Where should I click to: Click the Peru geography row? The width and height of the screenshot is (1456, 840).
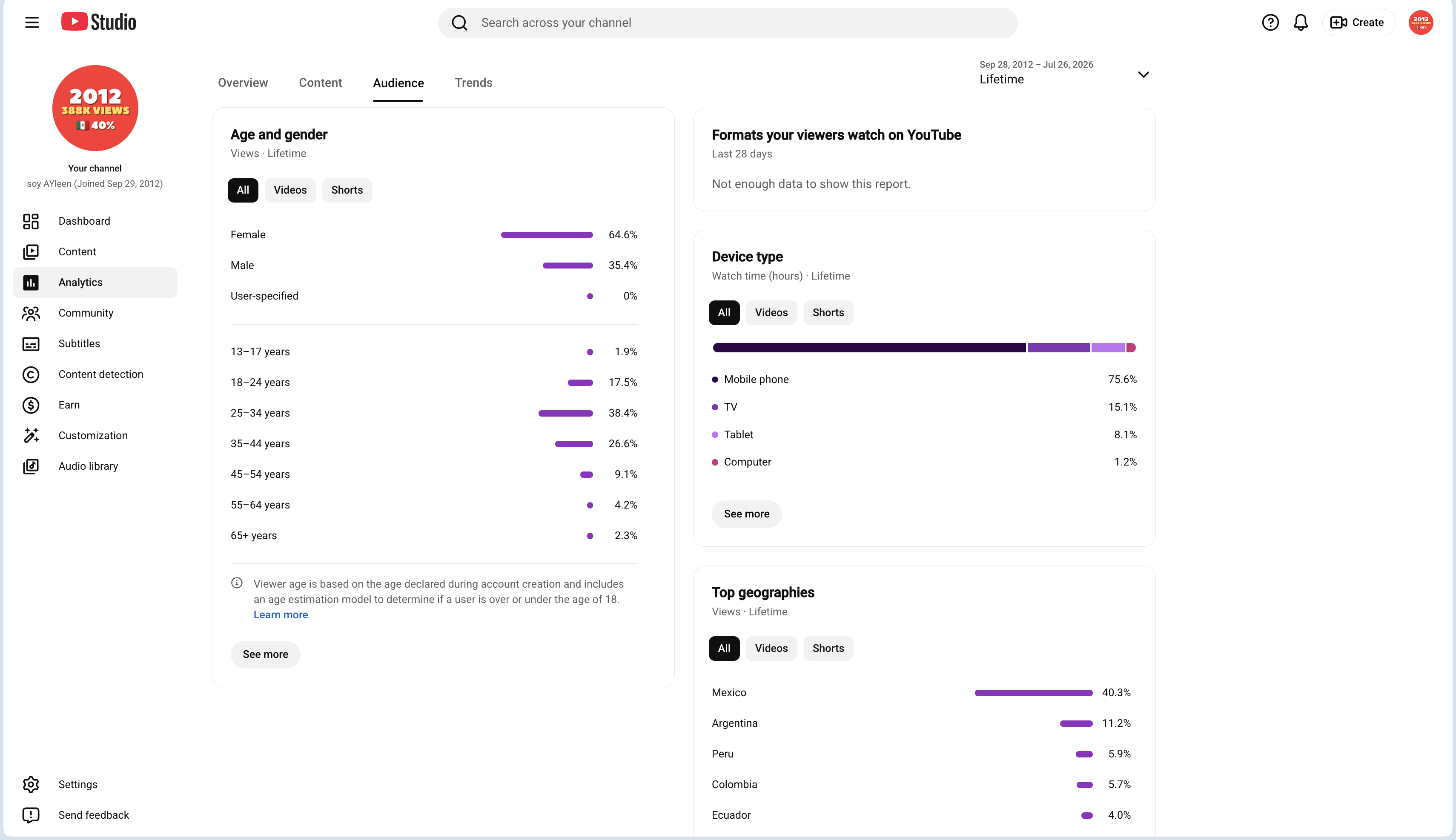[x=922, y=754]
